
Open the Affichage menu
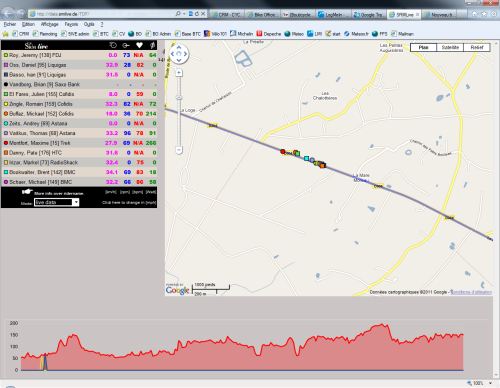click(49, 24)
